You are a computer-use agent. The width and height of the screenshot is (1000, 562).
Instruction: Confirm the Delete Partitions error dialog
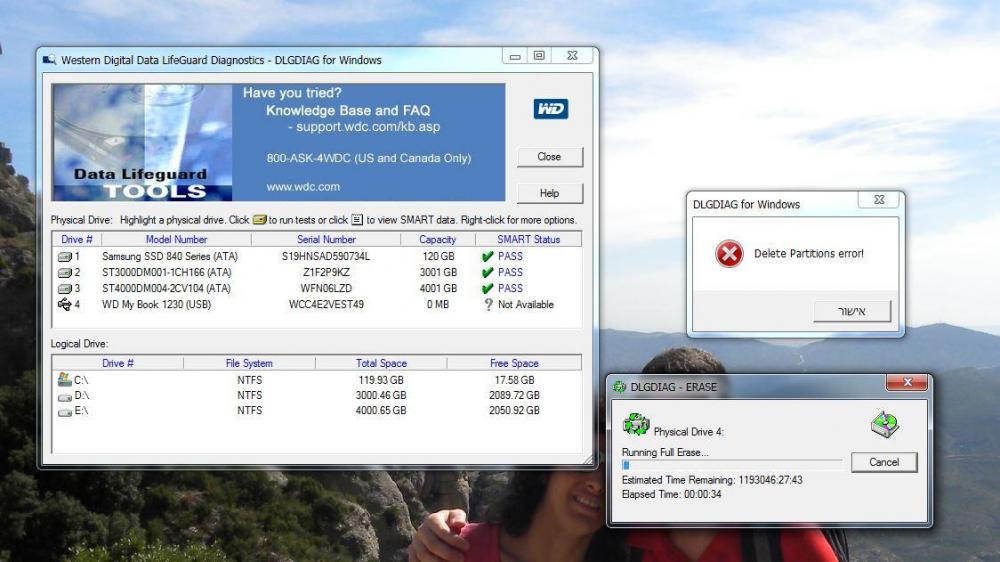point(852,311)
